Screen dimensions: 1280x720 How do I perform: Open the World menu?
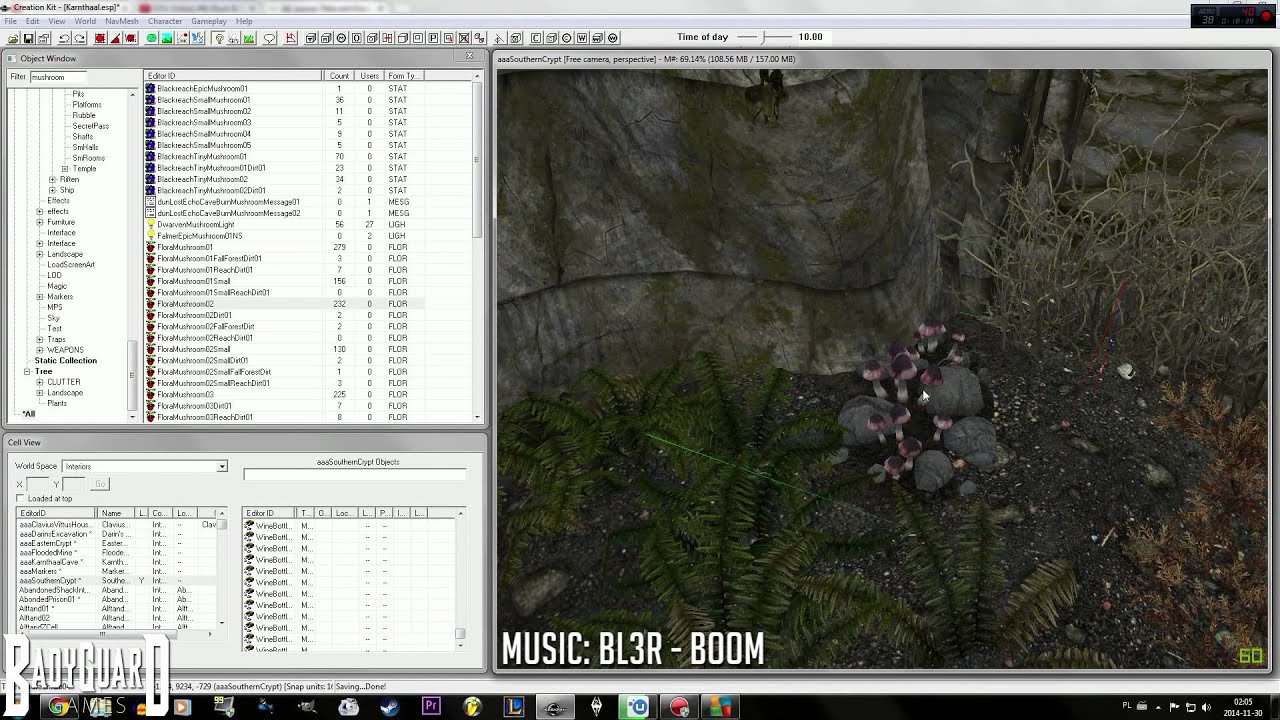86,21
